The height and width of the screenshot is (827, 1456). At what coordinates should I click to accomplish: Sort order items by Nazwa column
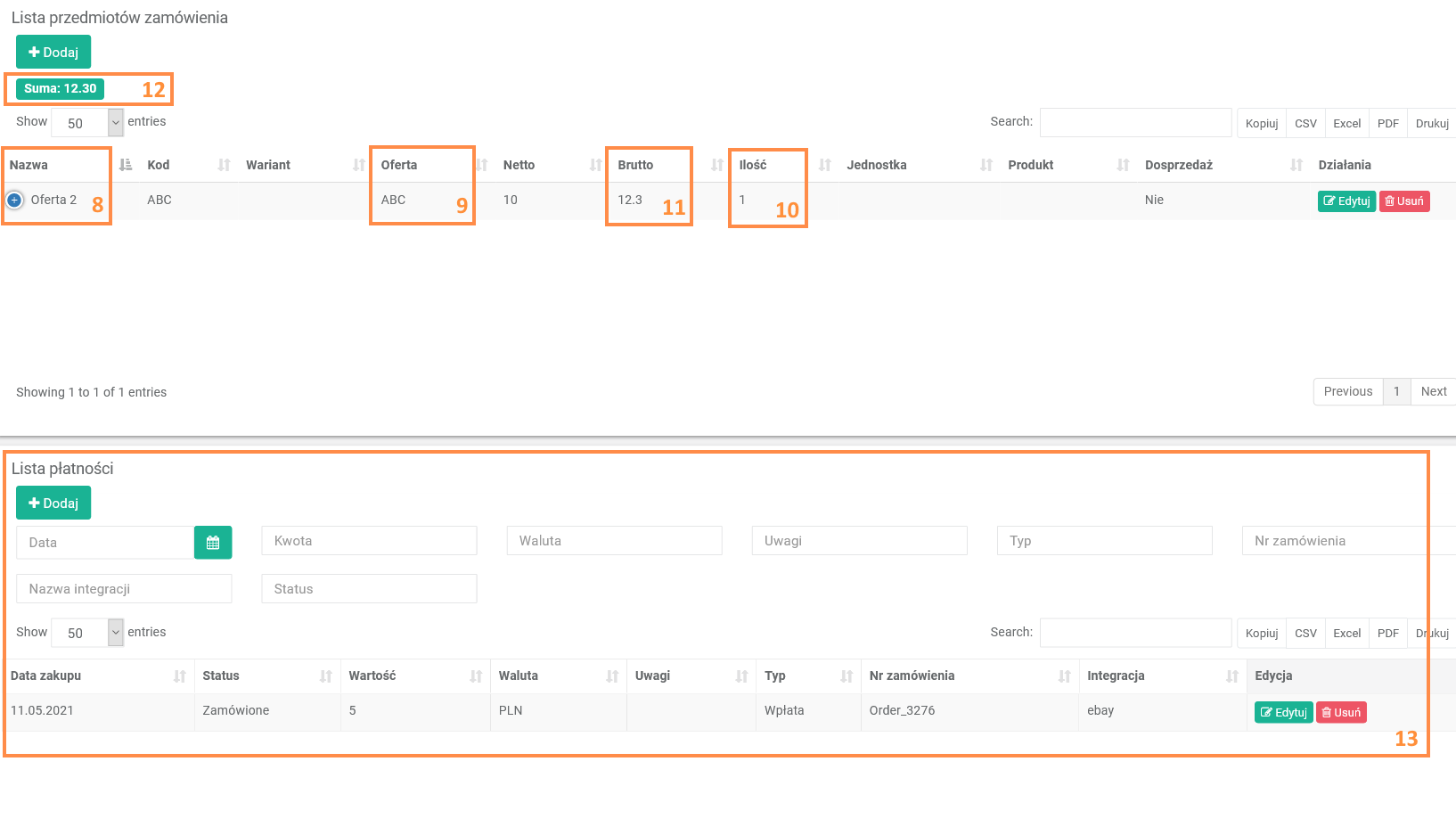[x=29, y=165]
